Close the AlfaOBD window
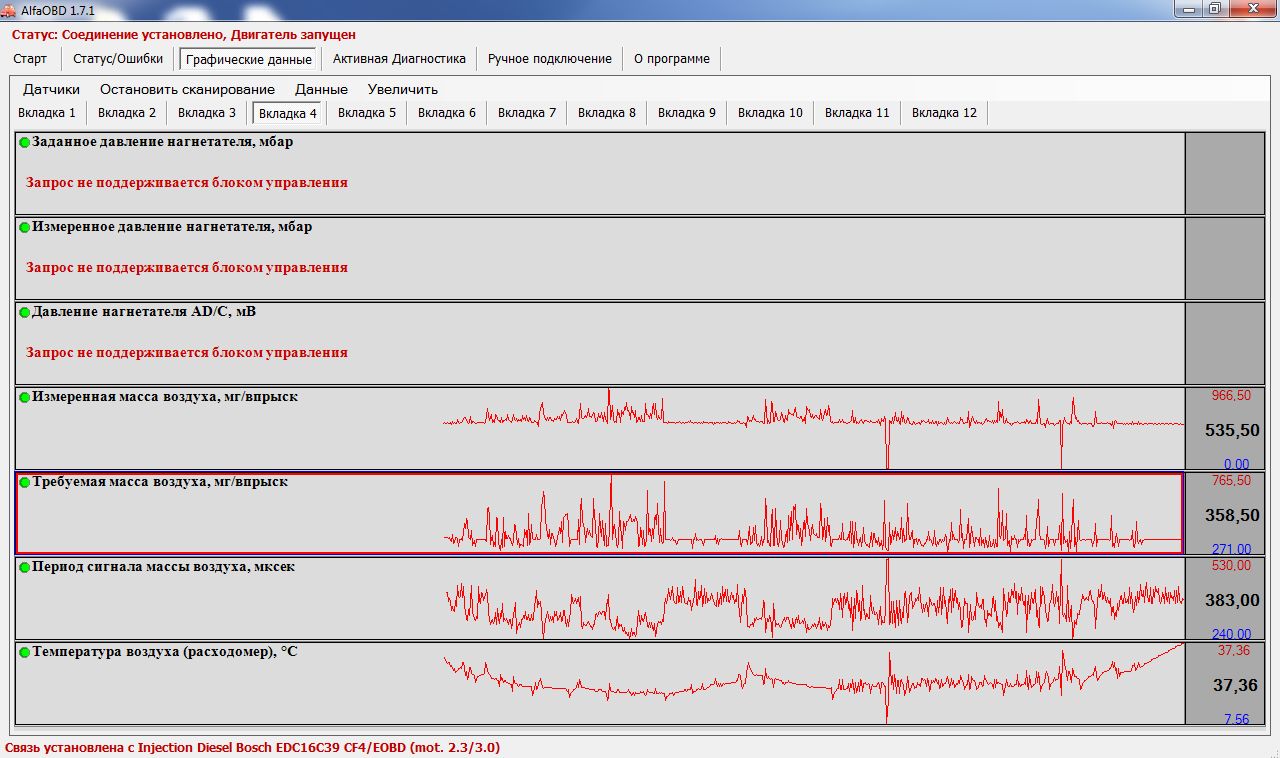The width and height of the screenshot is (1280, 758). [x=1251, y=8]
